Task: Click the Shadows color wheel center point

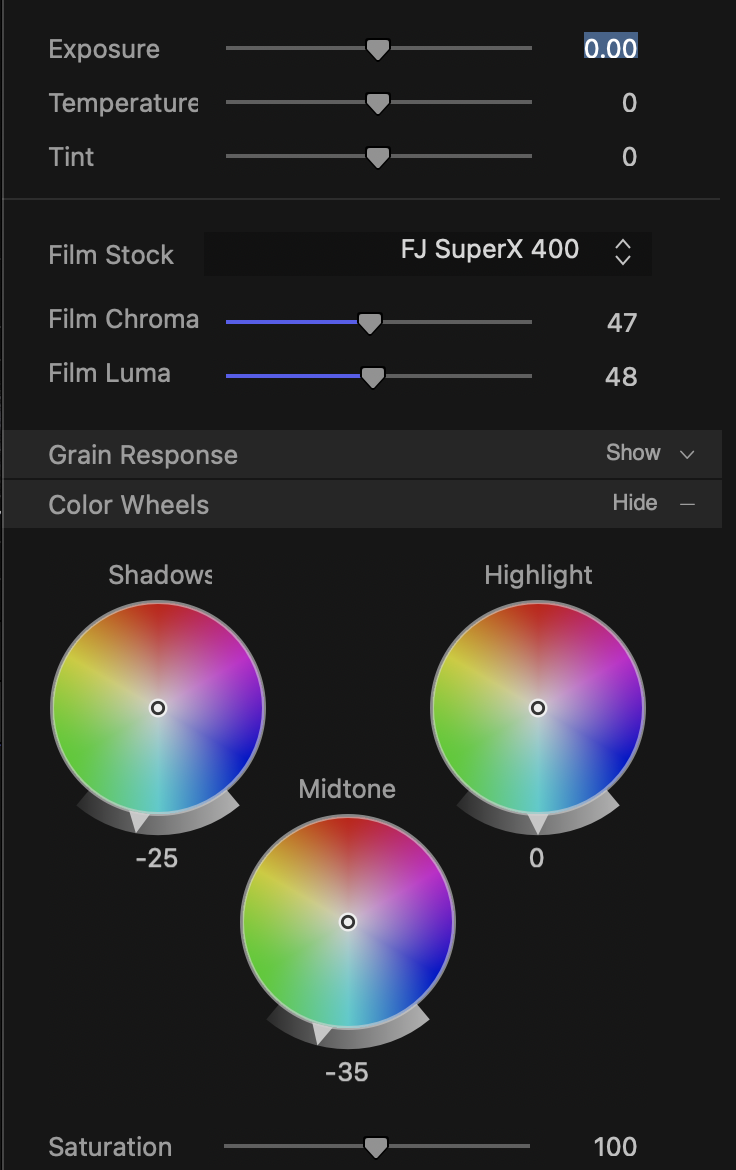Action: 158,708
